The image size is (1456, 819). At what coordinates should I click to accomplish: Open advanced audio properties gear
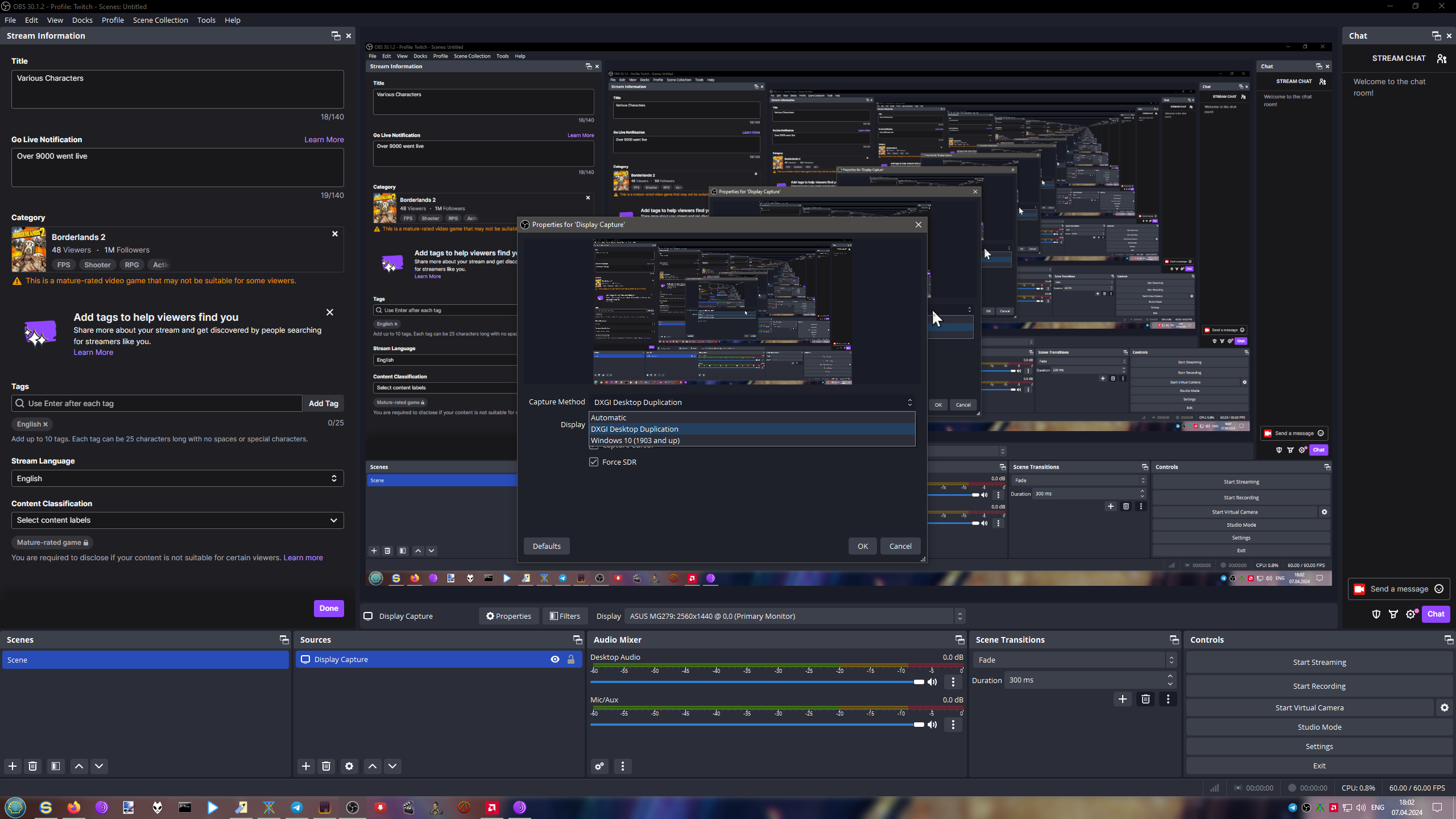(599, 766)
